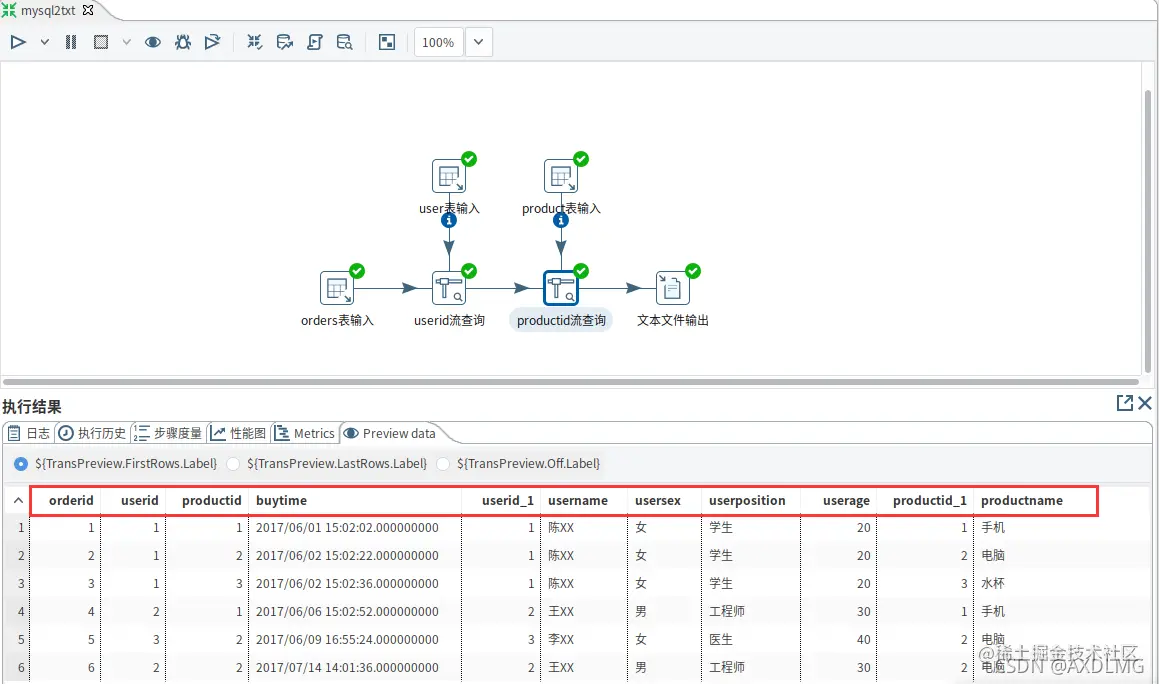Viewport: 1159px width, 684px height.
Task: Select userid流查询 step icon
Action: click(449, 288)
